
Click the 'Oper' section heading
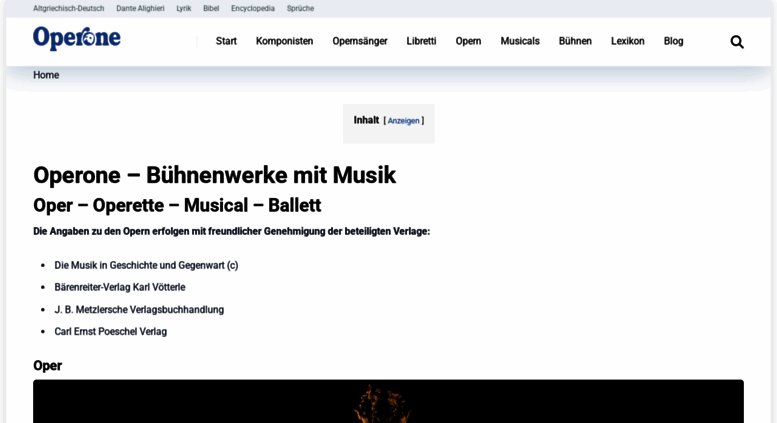[48, 366]
